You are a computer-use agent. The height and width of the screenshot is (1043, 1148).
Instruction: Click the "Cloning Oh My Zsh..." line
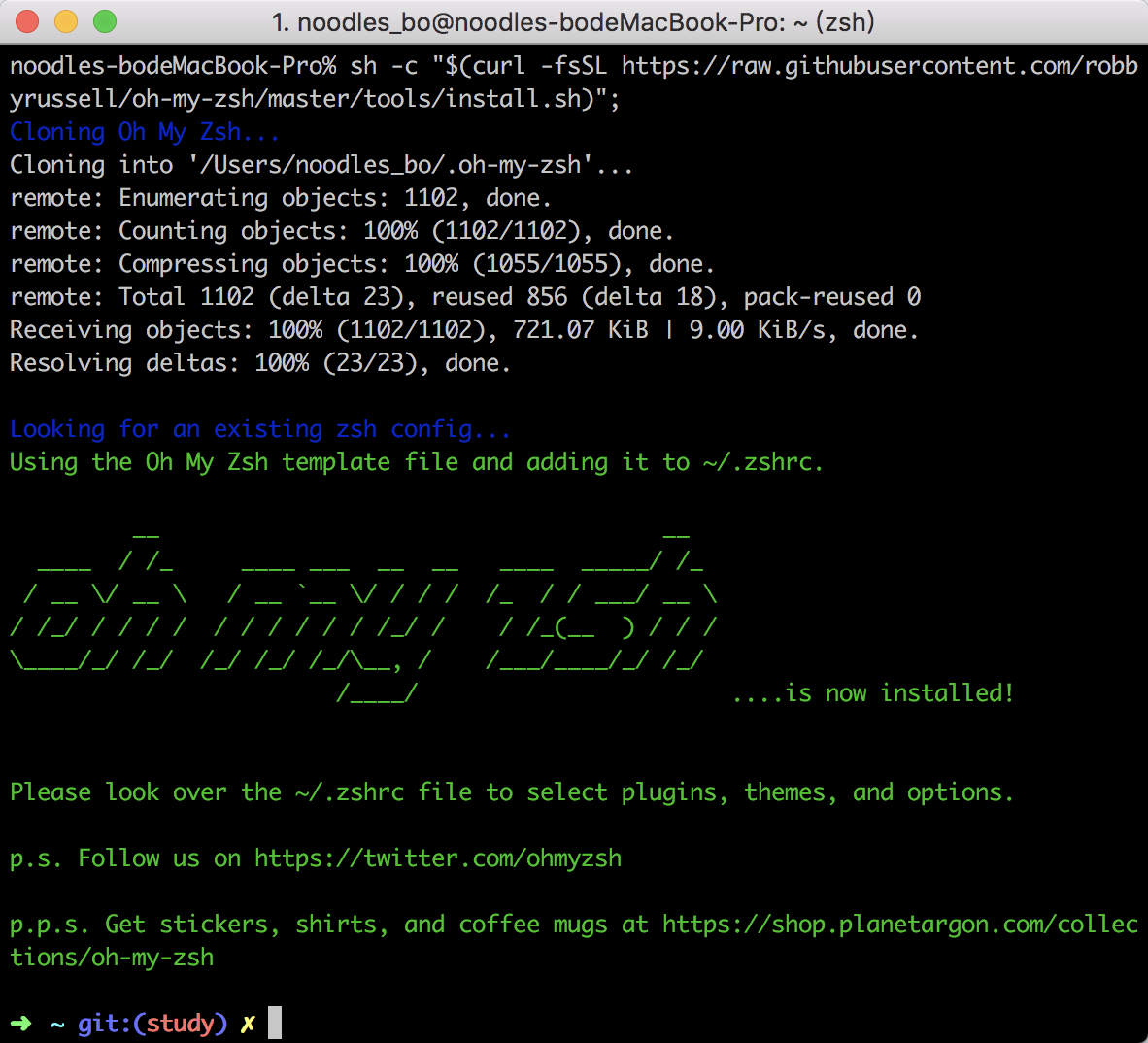pos(145,132)
